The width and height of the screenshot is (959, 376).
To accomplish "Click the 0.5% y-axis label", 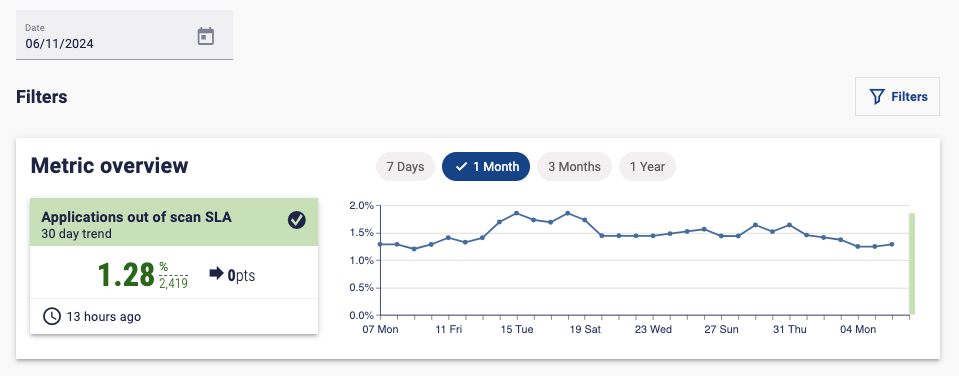I will pos(361,288).
